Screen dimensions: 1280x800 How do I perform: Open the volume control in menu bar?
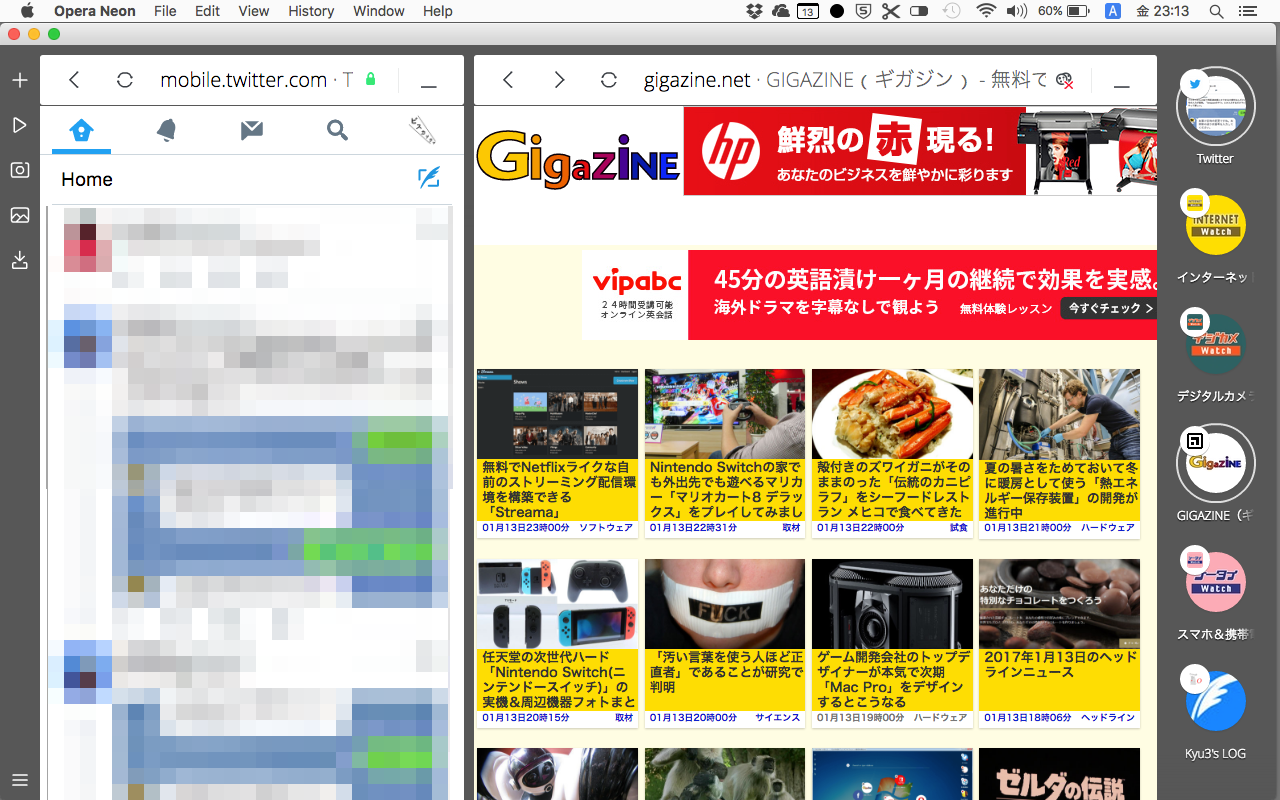(x=1017, y=11)
